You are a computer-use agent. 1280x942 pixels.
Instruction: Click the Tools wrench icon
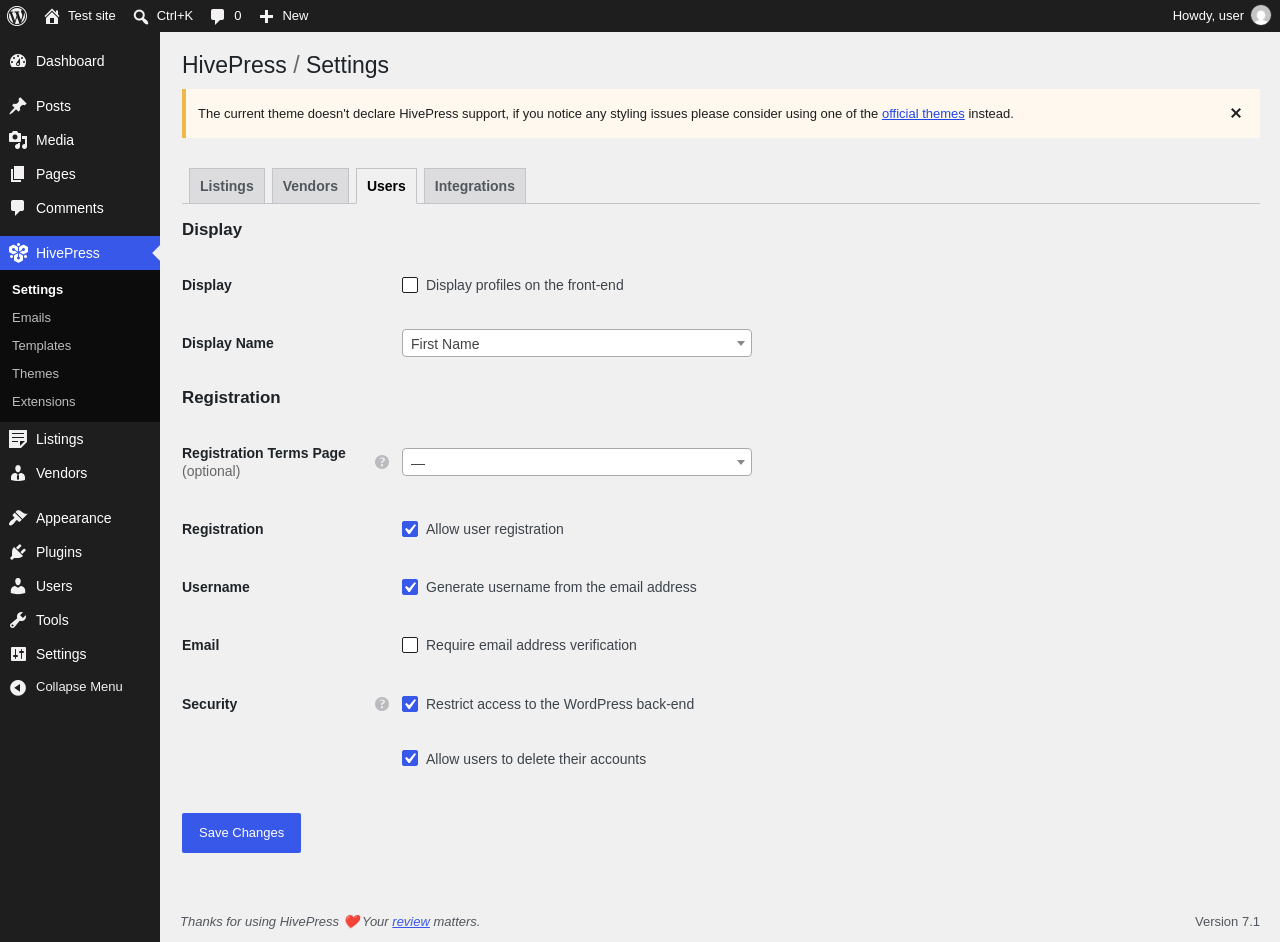tap(18, 620)
